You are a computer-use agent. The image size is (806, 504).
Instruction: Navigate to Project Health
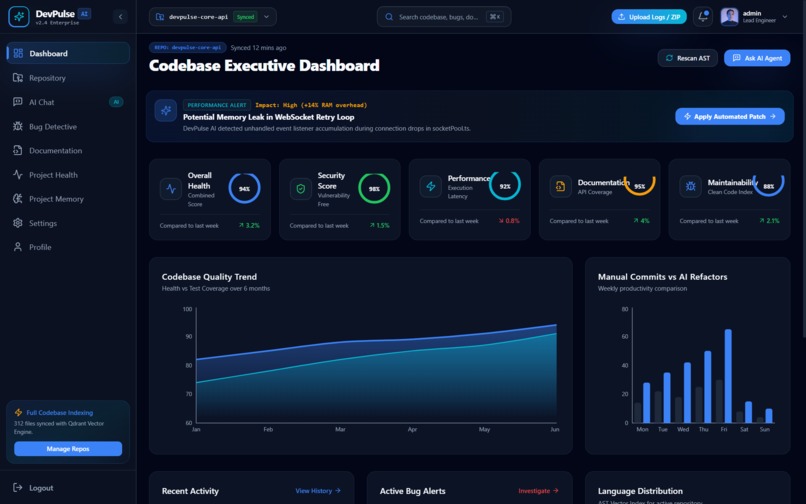[x=68, y=174]
